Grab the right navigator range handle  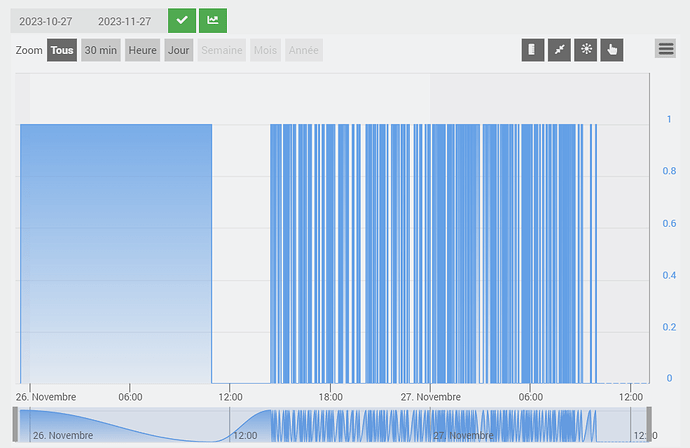click(x=649, y=425)
